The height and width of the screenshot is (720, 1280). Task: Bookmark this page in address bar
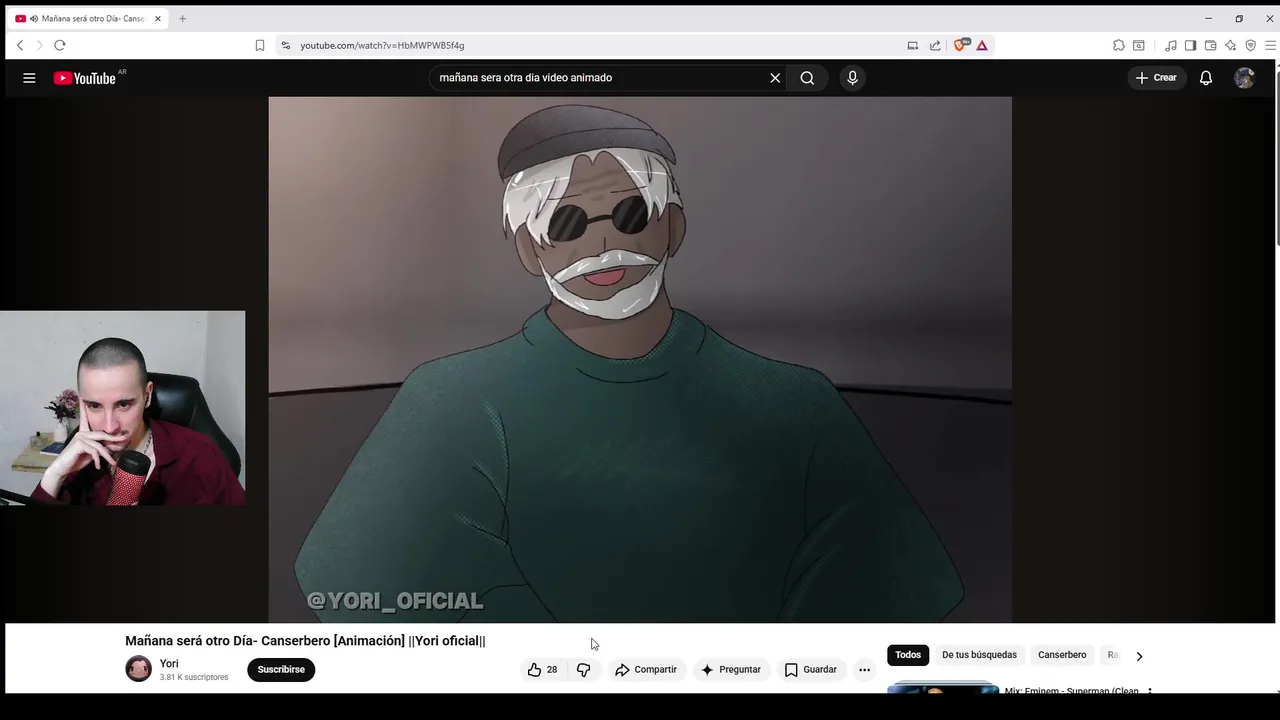260,45
